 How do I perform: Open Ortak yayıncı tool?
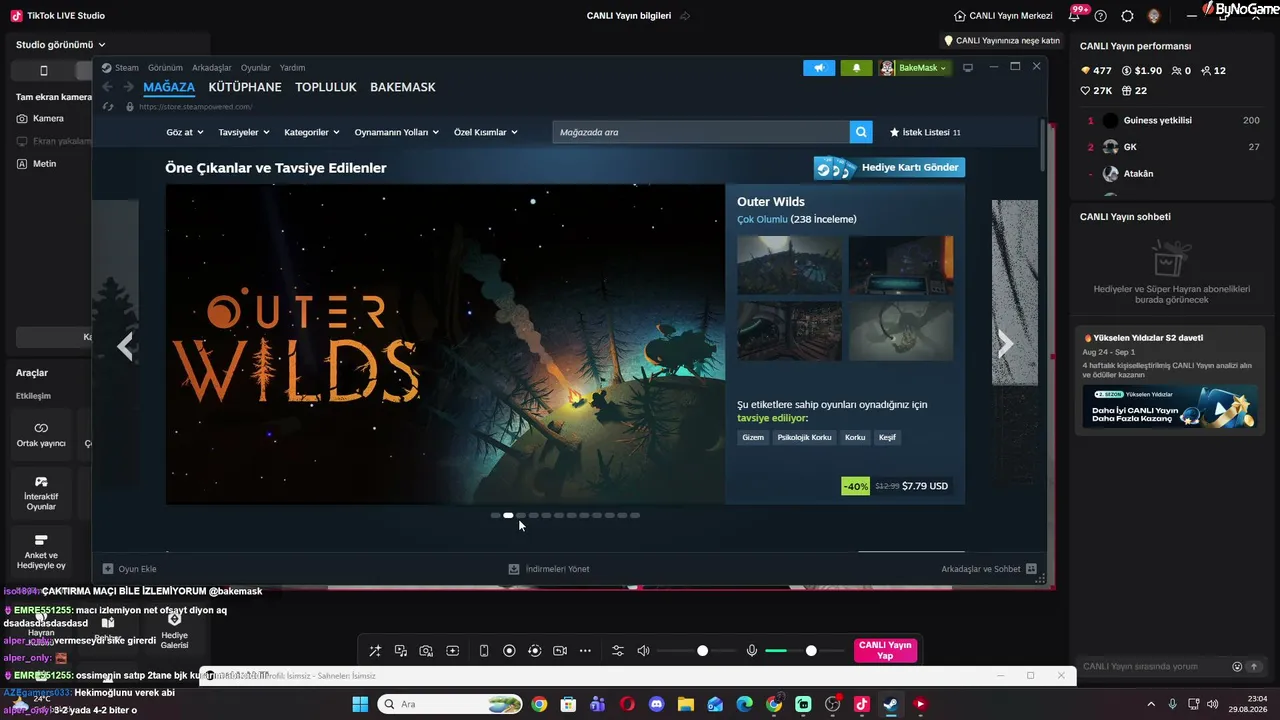tap(41, 435)
